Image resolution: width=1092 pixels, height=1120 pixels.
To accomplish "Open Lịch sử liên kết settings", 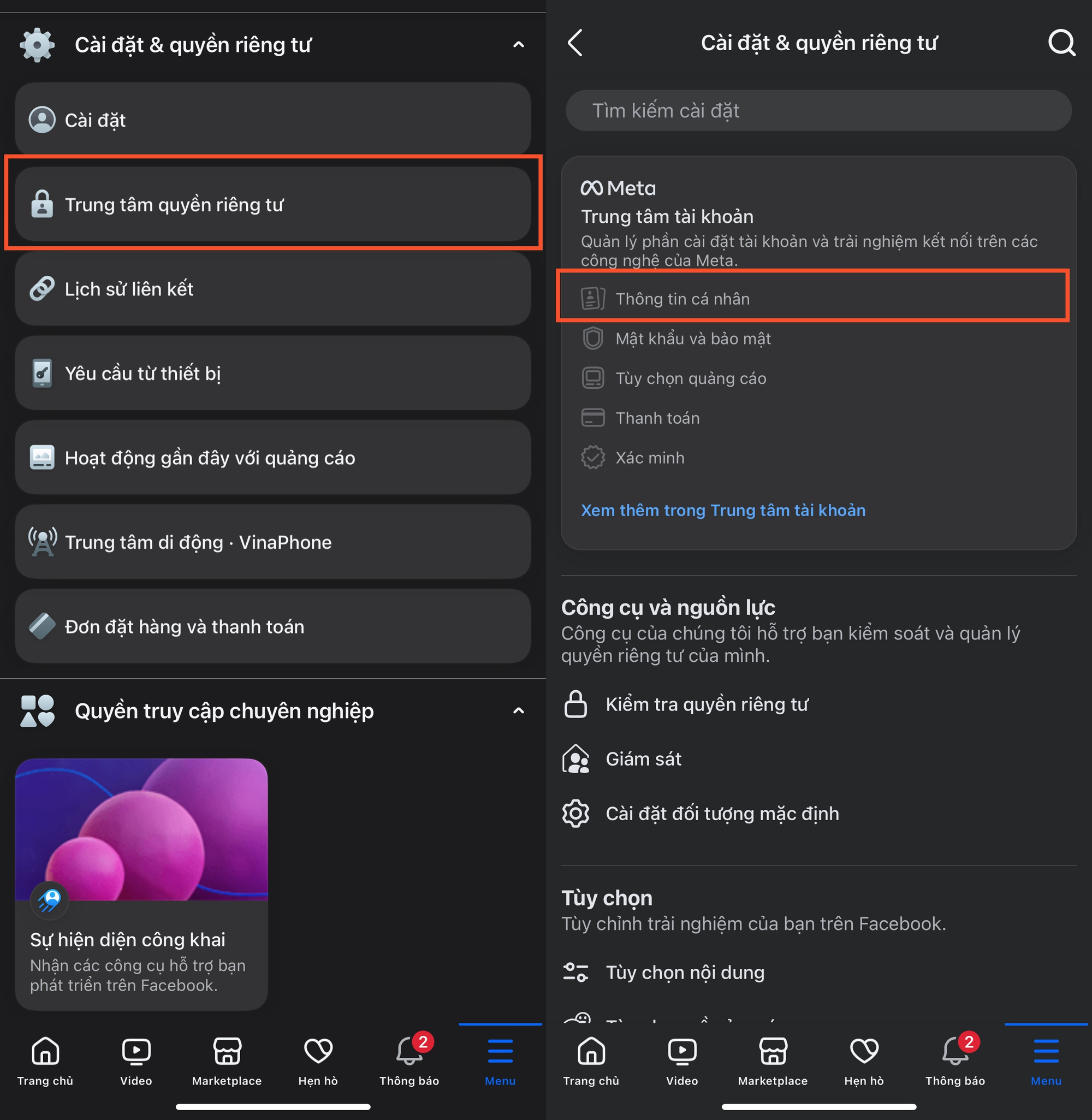I will click(272, 290).
